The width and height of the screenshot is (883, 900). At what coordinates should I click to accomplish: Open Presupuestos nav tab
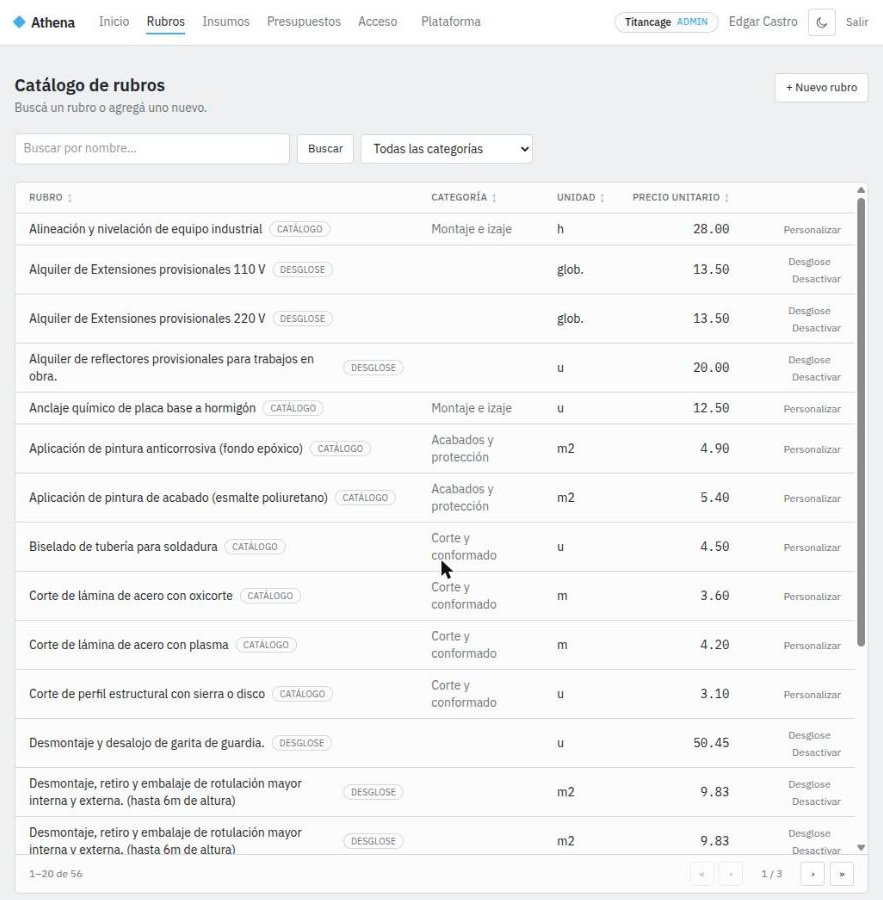(304, 22)
